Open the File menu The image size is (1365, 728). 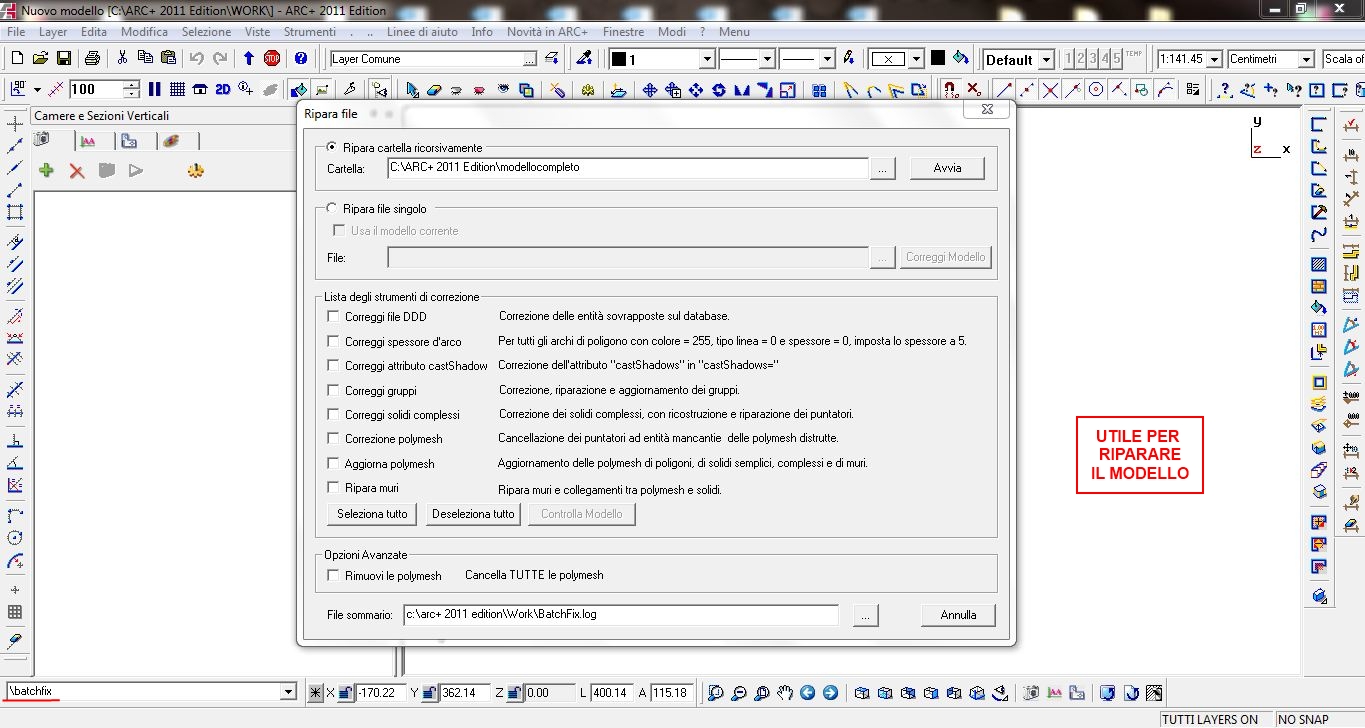coord(16,32)
